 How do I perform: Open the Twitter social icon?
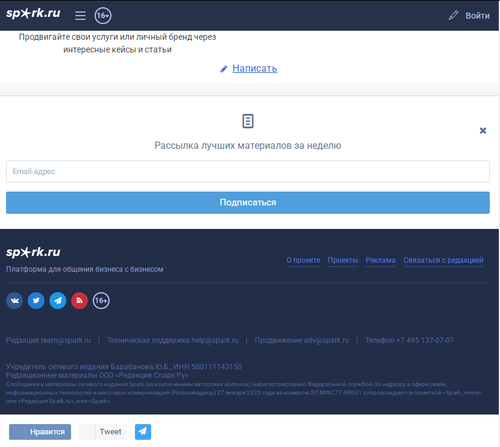click(x=36, y=301)
